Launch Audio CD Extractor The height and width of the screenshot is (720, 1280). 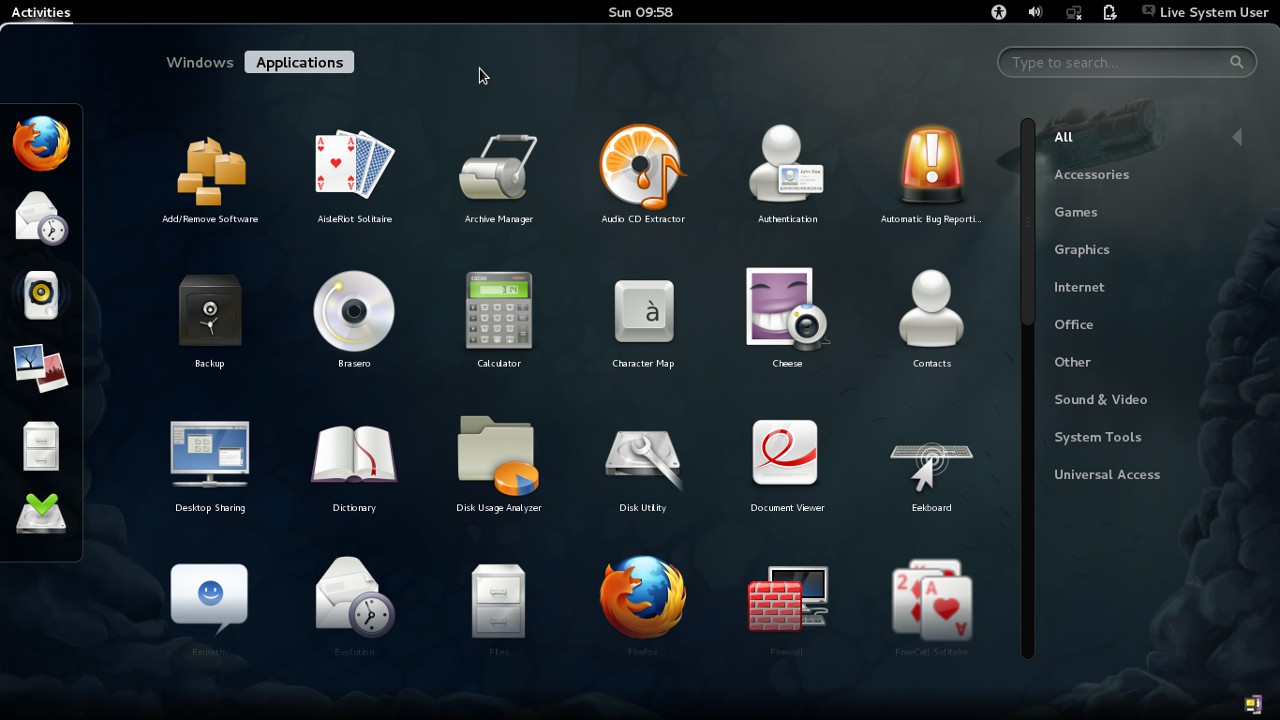coord(642,166)
